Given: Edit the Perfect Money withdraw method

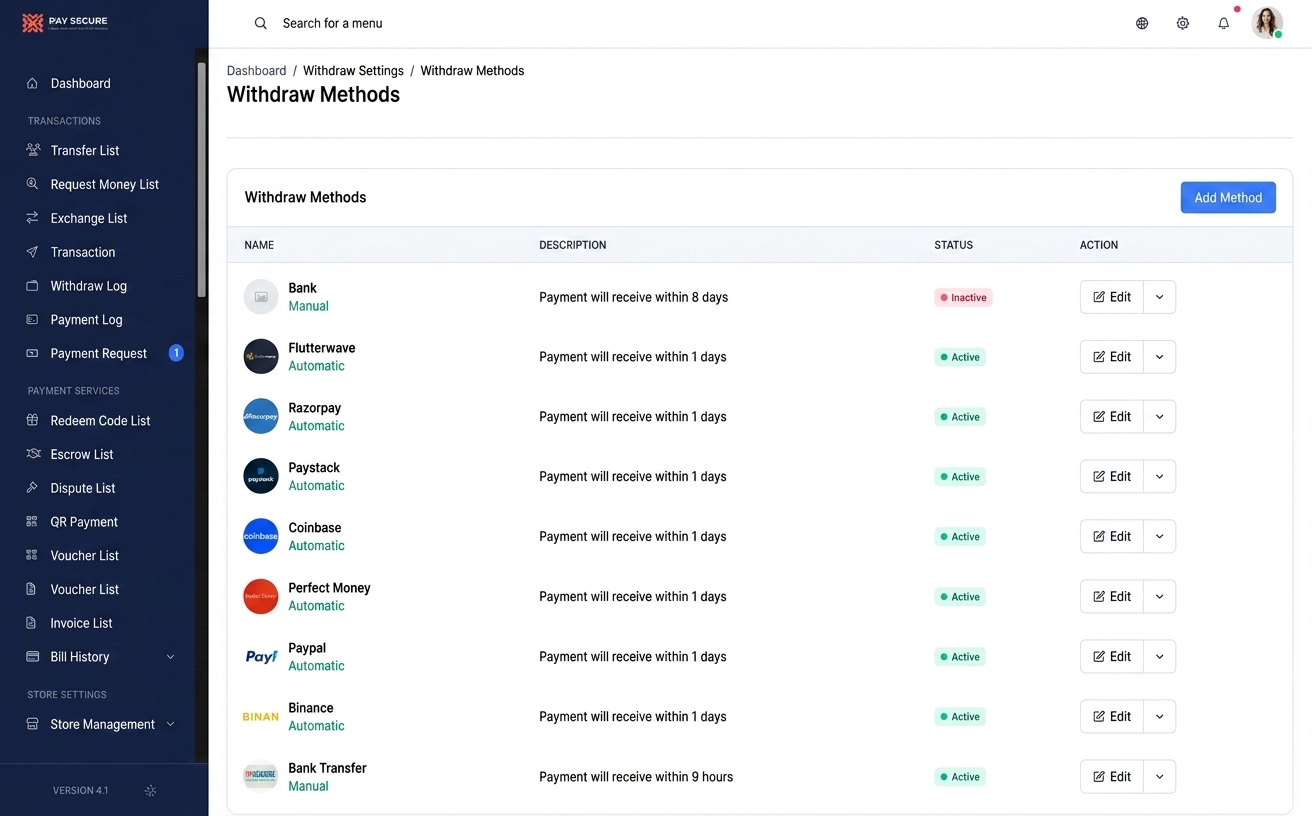Looking at the screenshot, I should [1112, 597].
